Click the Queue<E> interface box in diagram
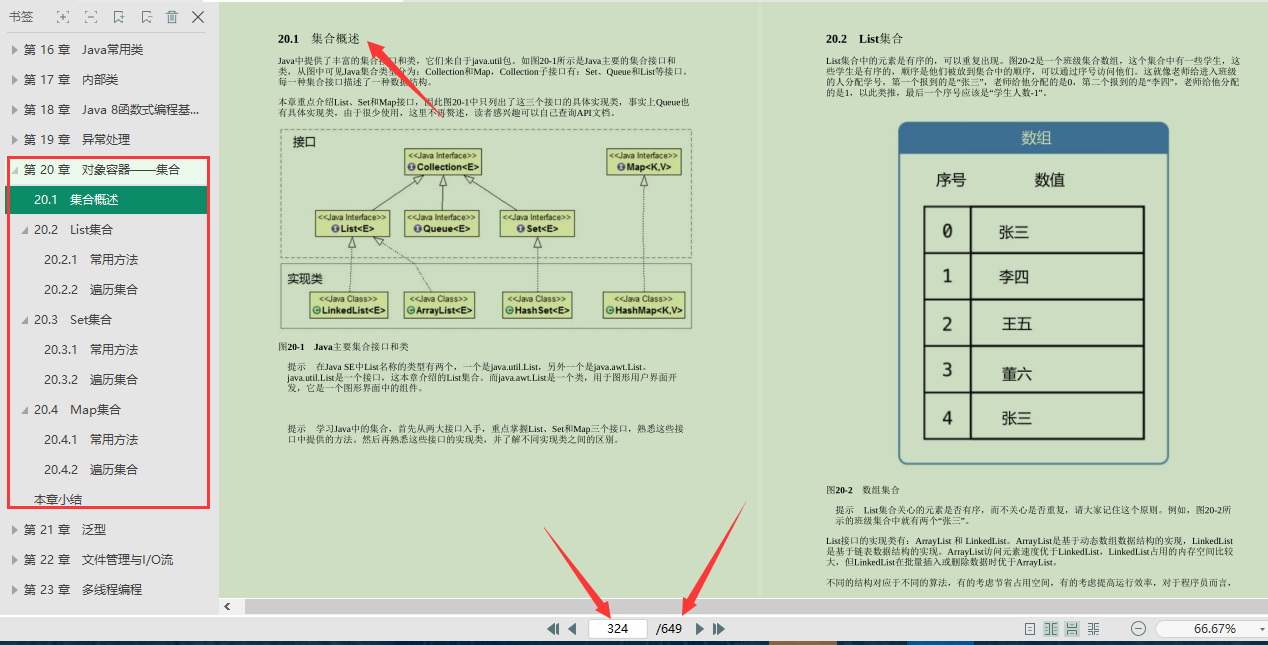Image resolution: width=1268 pixels, height=645 pixels. tap(440, 223)
